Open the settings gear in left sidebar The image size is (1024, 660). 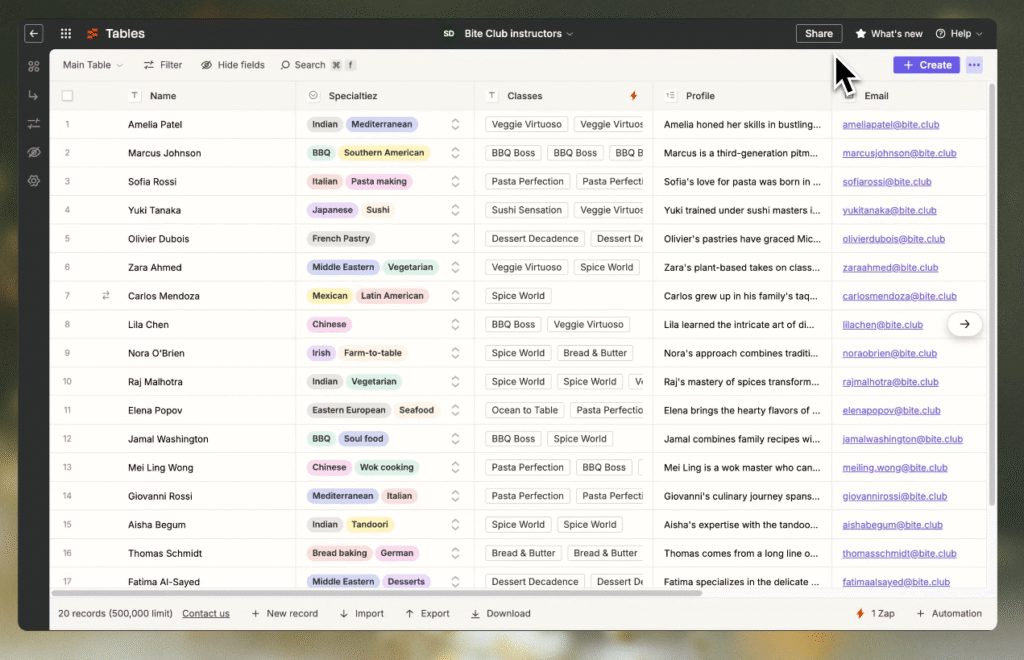(34, 181)
